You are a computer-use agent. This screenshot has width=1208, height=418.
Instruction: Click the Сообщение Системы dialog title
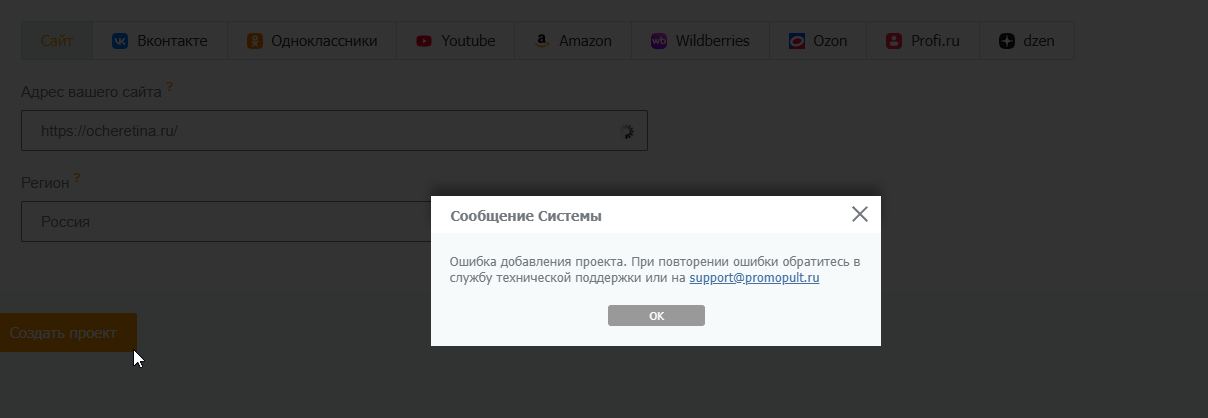click(x=526, y=216)
